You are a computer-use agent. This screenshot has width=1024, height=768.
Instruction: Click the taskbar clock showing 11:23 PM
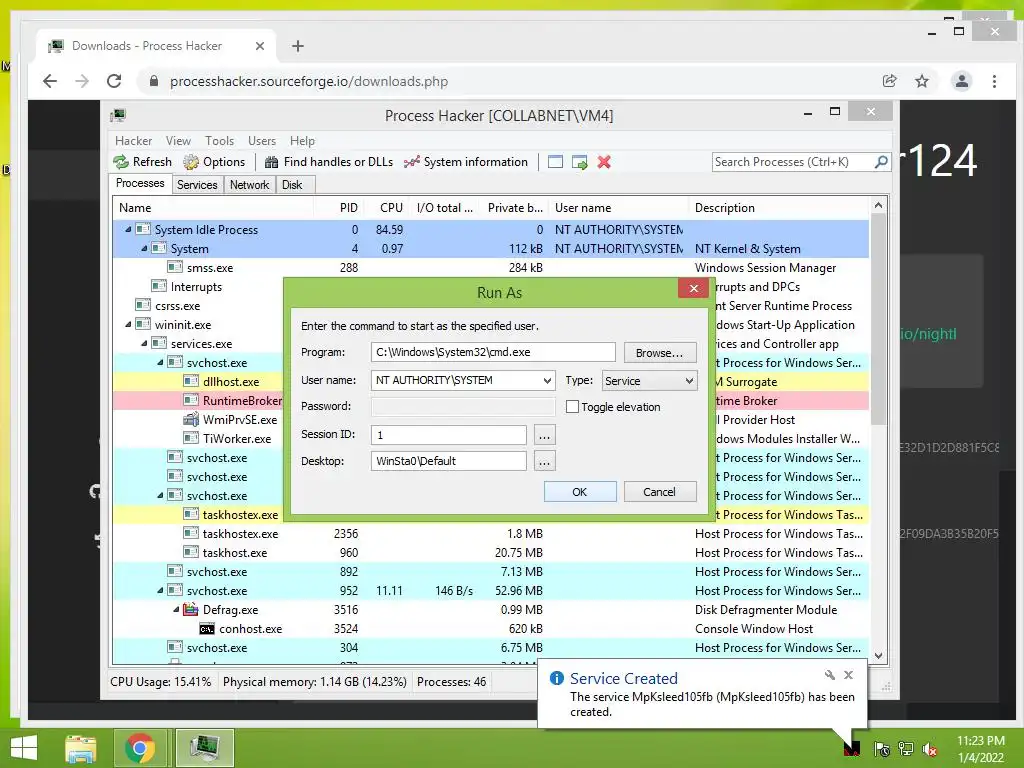click(981, 741)
